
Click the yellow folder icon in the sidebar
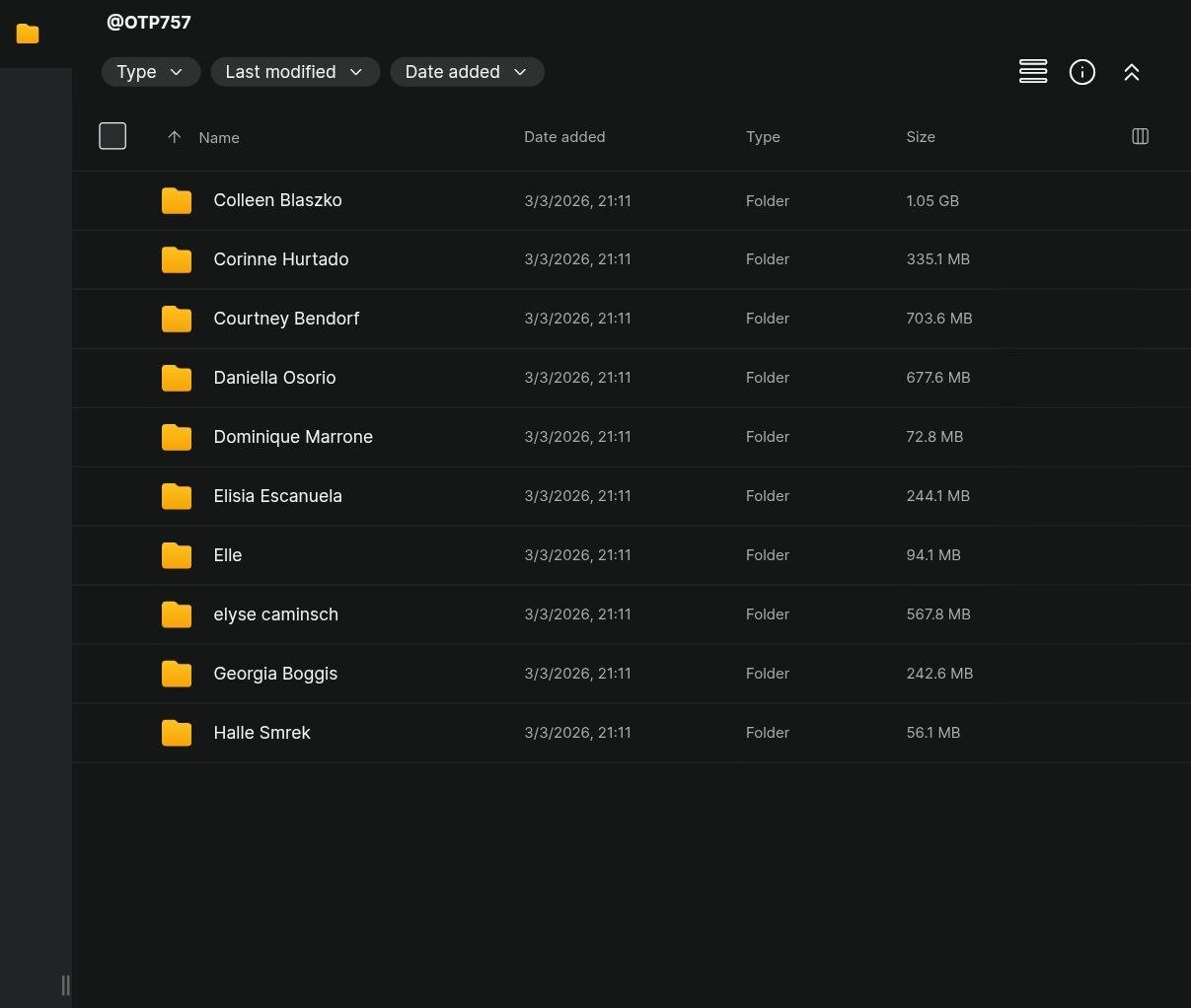pyautogui.click(x=28, y=34)
